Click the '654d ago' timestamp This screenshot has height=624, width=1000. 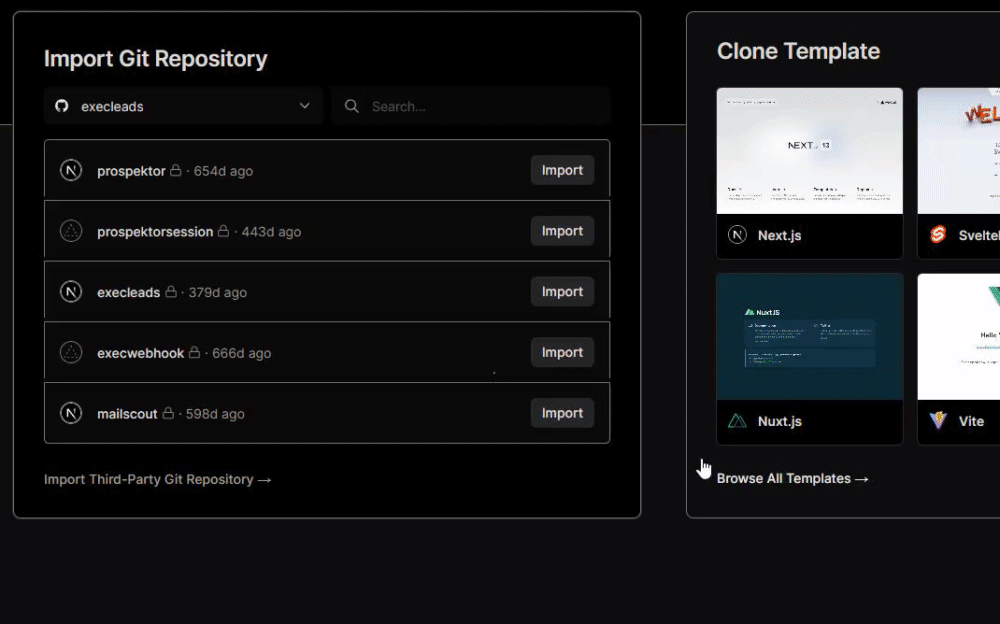[x=223, y=171]
